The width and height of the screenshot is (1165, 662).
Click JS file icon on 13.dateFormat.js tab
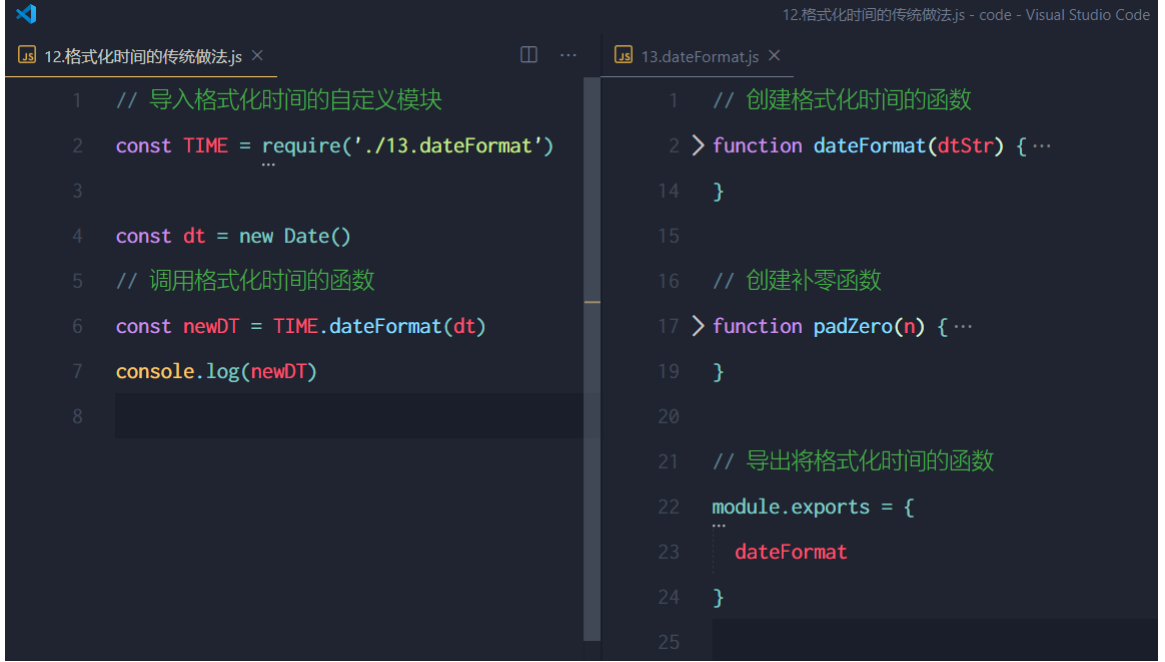pyautogui.click(x=623, y=56)
